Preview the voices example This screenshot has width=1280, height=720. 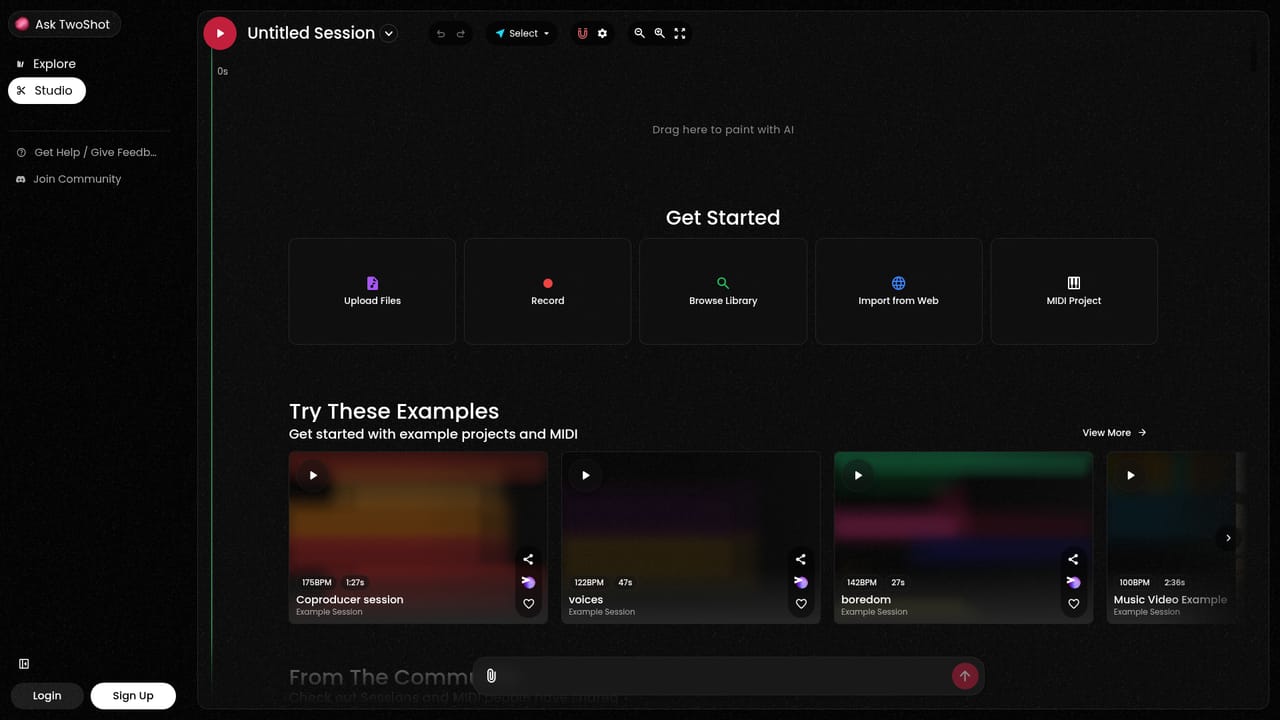coord(586,475)
